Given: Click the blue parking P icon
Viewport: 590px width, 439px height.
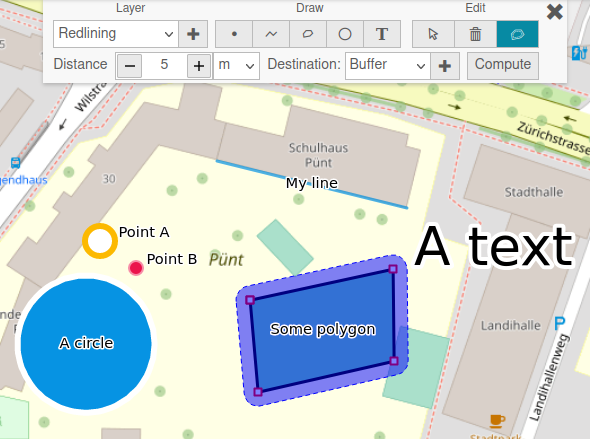Looking at the screenshot, I should (560, 323).
